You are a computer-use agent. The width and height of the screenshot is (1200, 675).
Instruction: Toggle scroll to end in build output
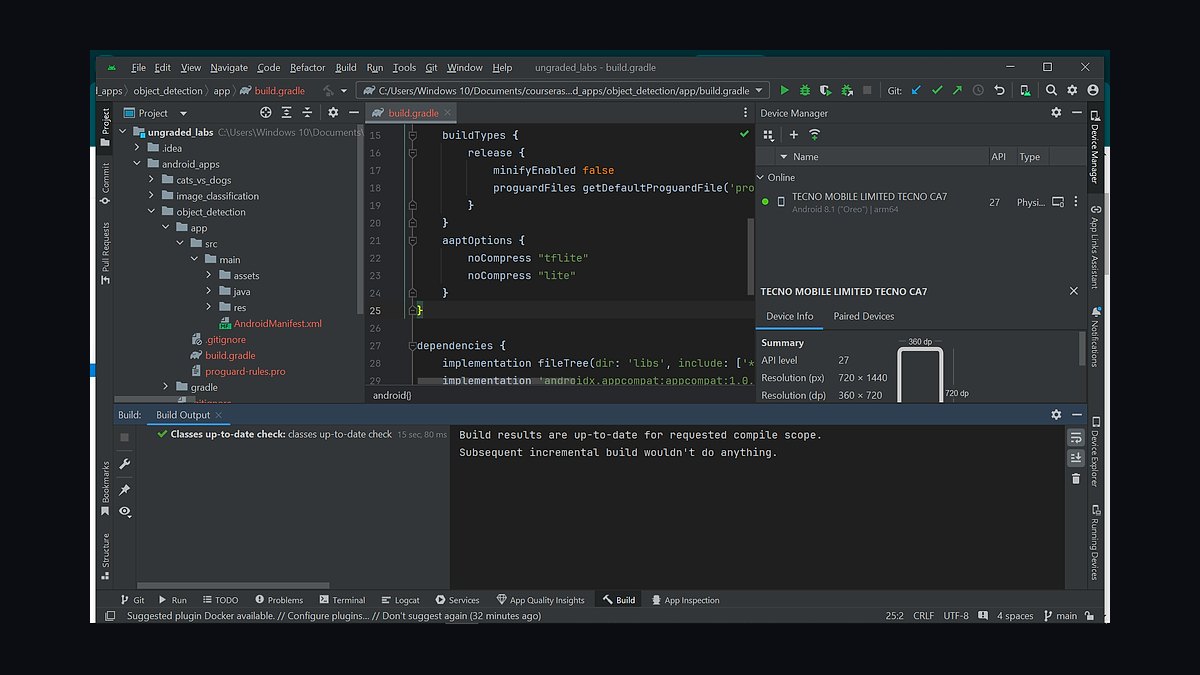(x=1076, y=457)
